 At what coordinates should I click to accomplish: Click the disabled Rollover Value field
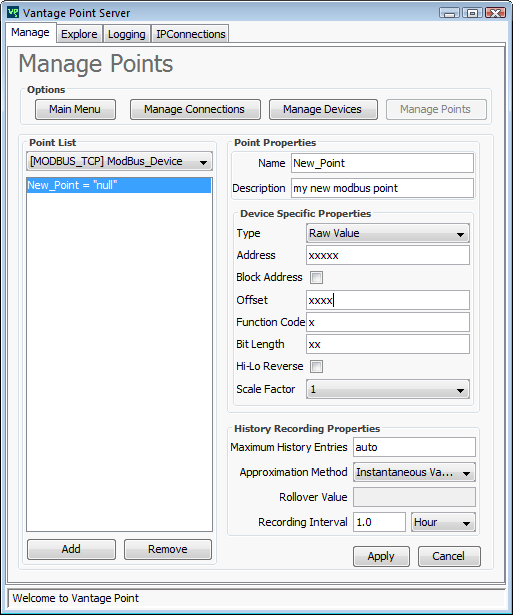pos(414,497)
